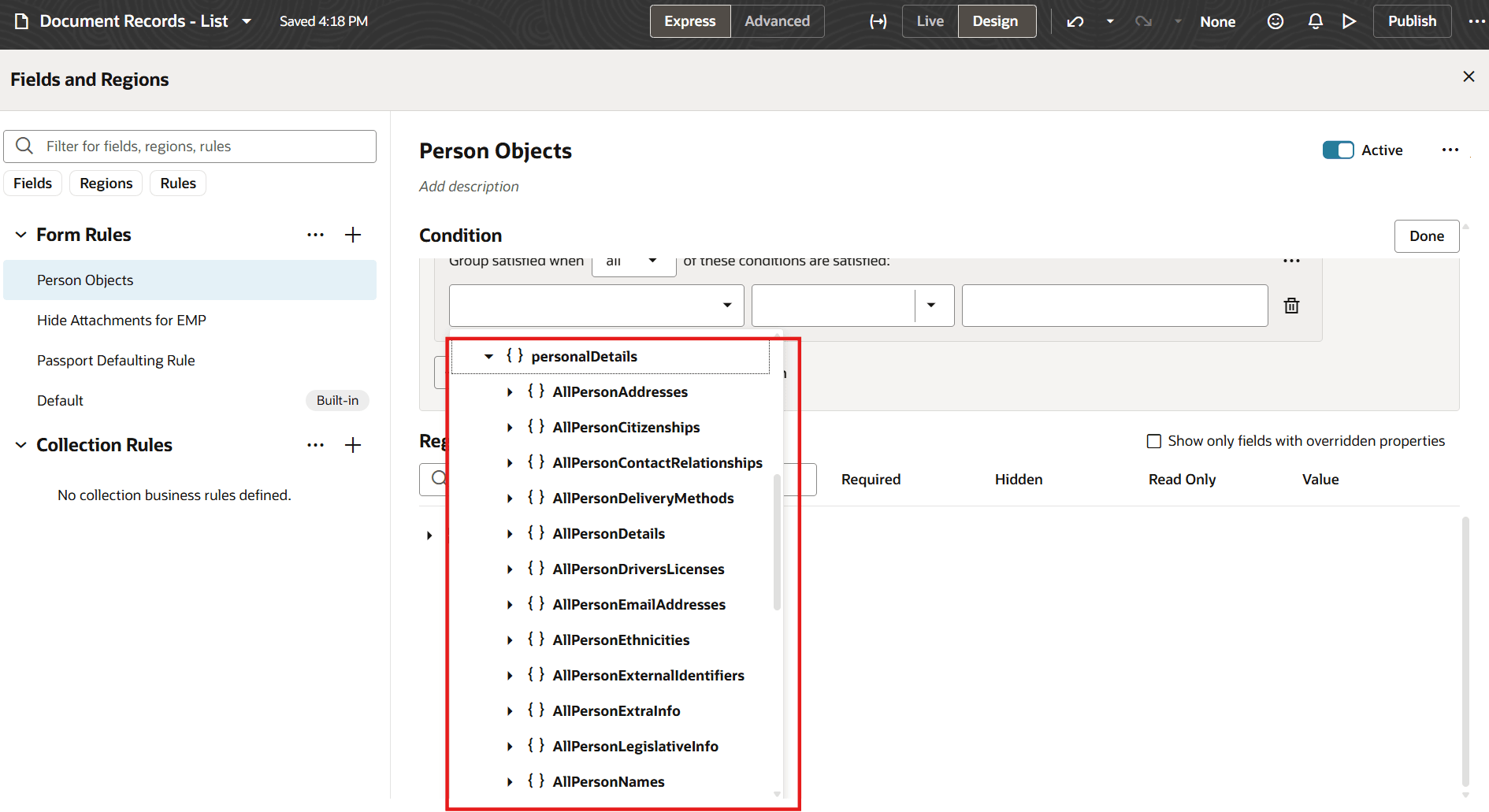
Task: Click the Read Only column header
Action: point(1182,480)
